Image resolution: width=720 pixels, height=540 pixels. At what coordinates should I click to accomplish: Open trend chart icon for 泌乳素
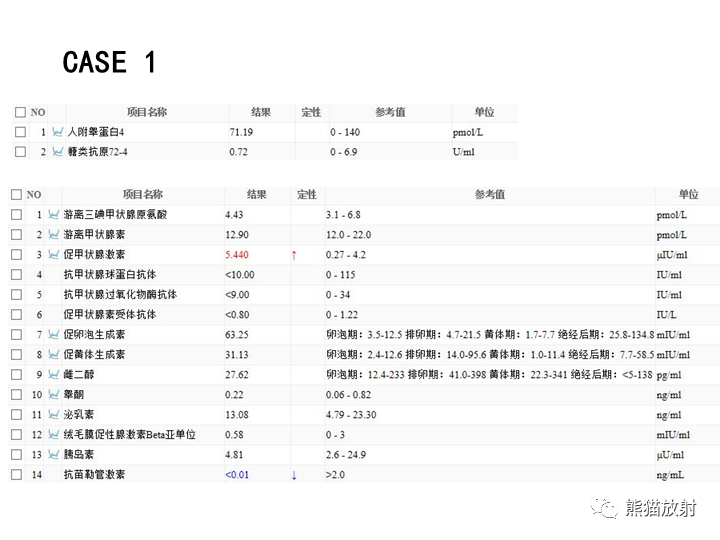click(54, 414)
